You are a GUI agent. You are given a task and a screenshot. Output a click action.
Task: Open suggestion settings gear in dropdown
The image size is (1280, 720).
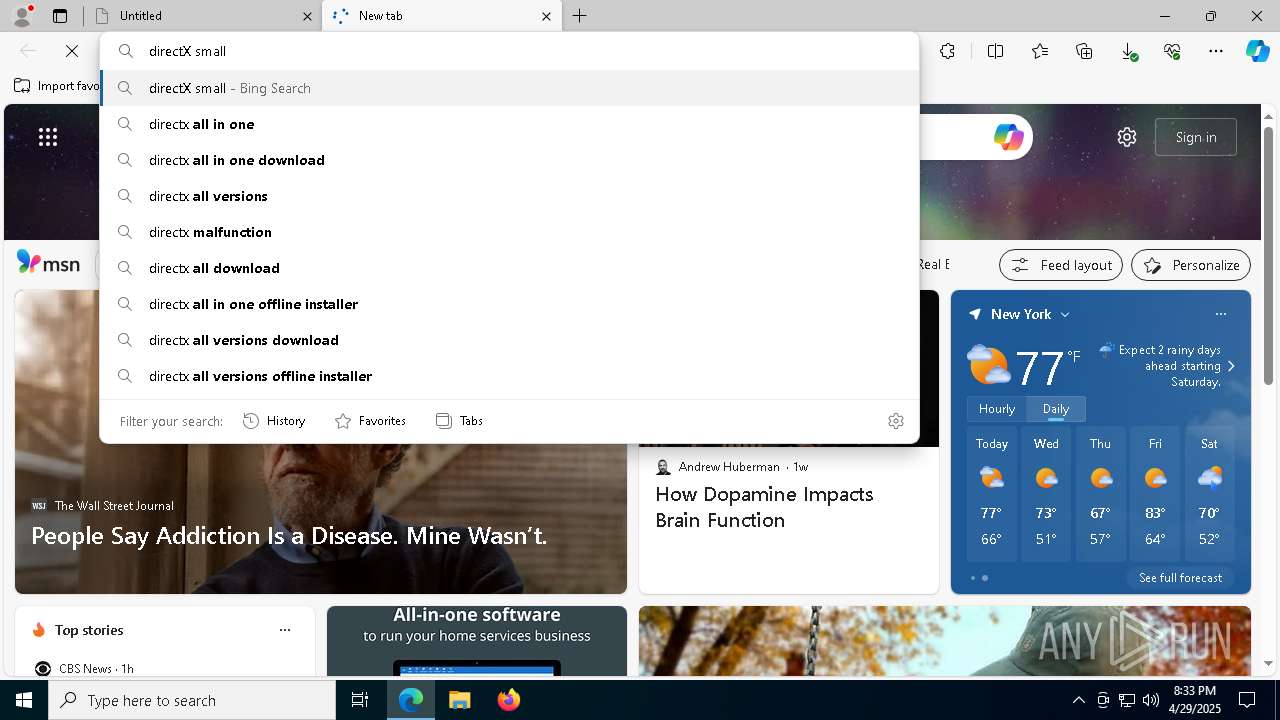[x=896, y=421]
